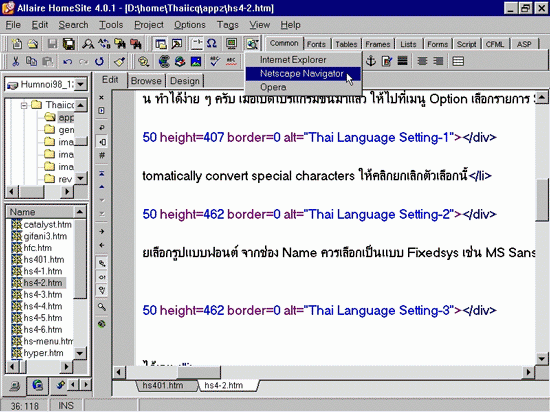Click the align right icon
Image resolution: width=550 pixels, height=412 pixels.
[438, 61]
